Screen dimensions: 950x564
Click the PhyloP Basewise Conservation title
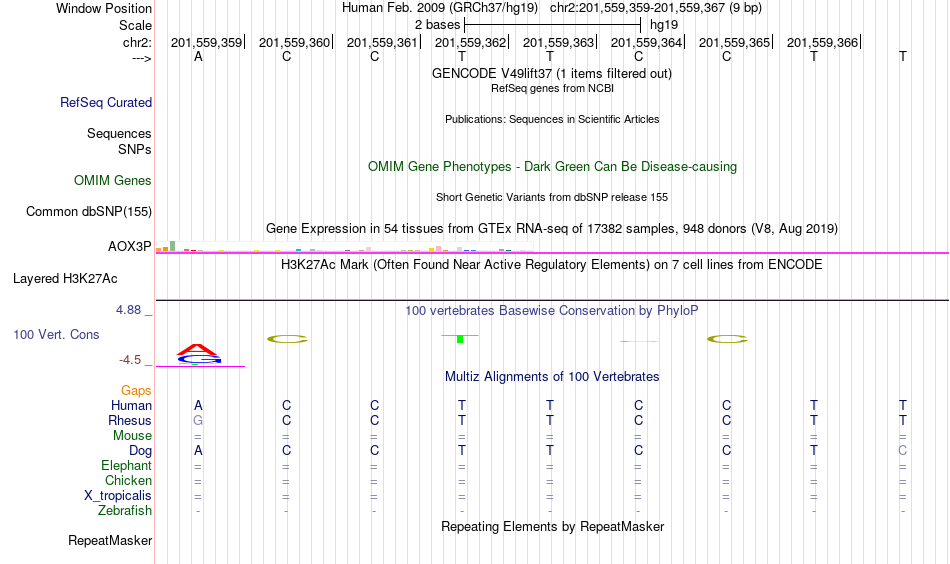tap(551, 311)
